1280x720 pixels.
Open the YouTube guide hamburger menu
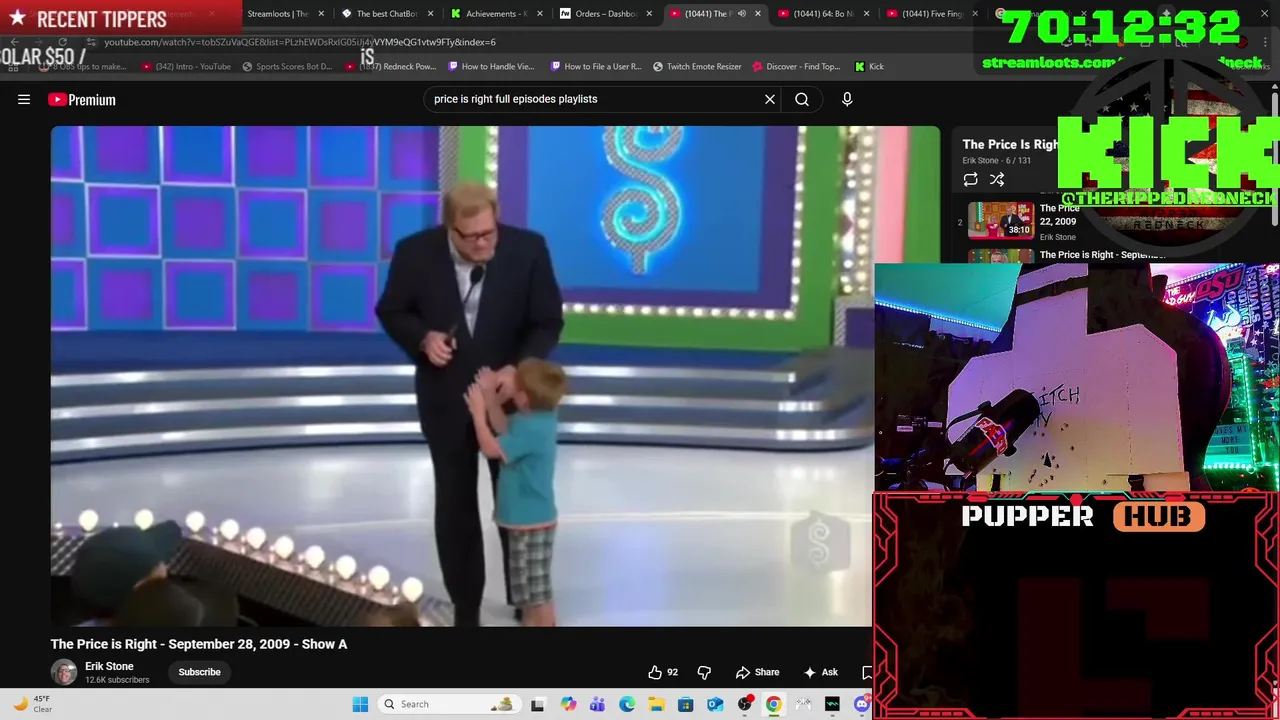click(x=24, y=99)
